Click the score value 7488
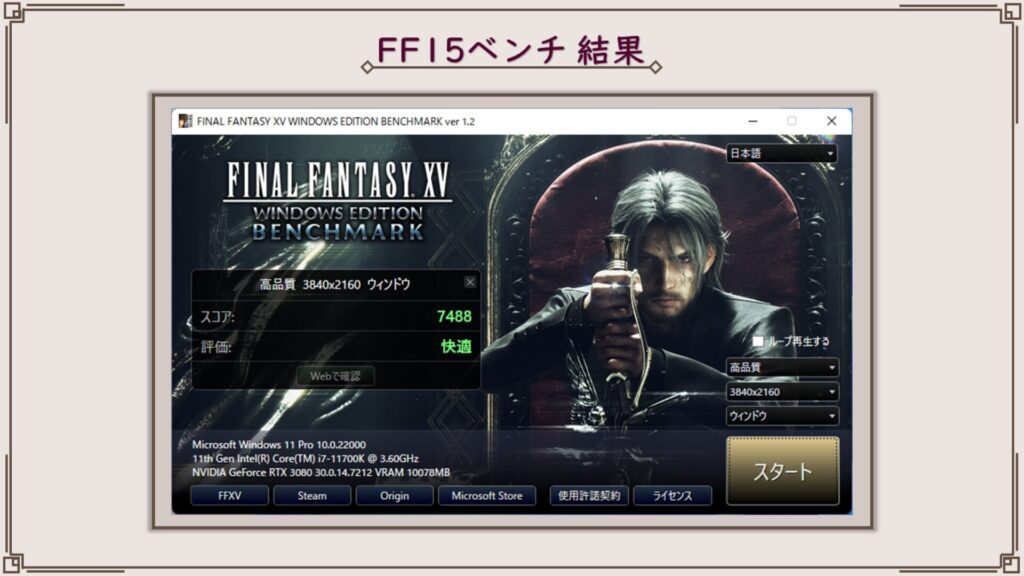 tap(454, 317)
